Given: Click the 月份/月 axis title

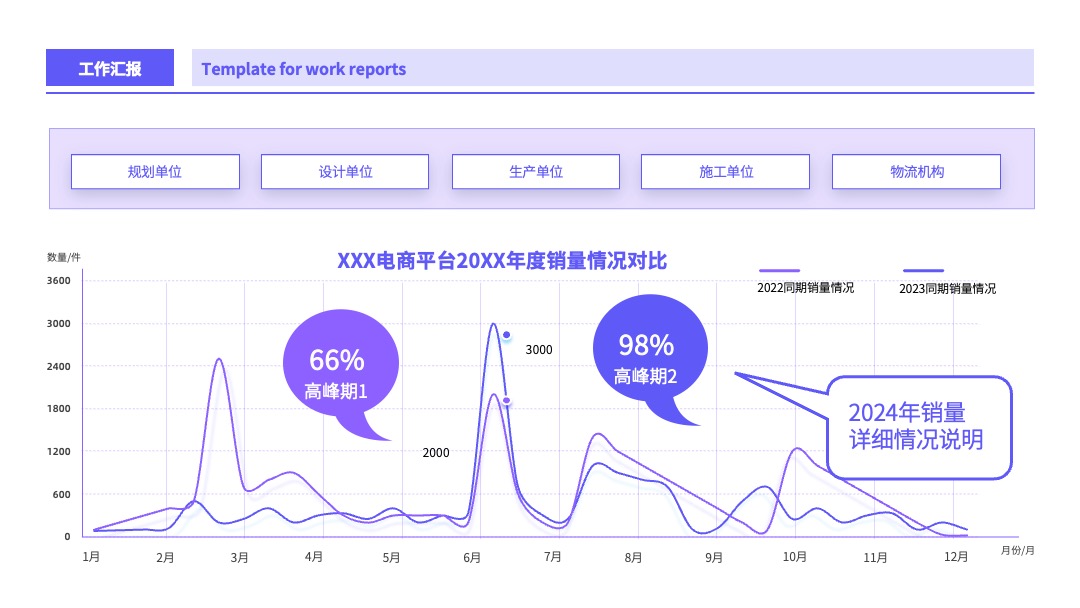Looking at the screenshot, I should pos(1017,550).
